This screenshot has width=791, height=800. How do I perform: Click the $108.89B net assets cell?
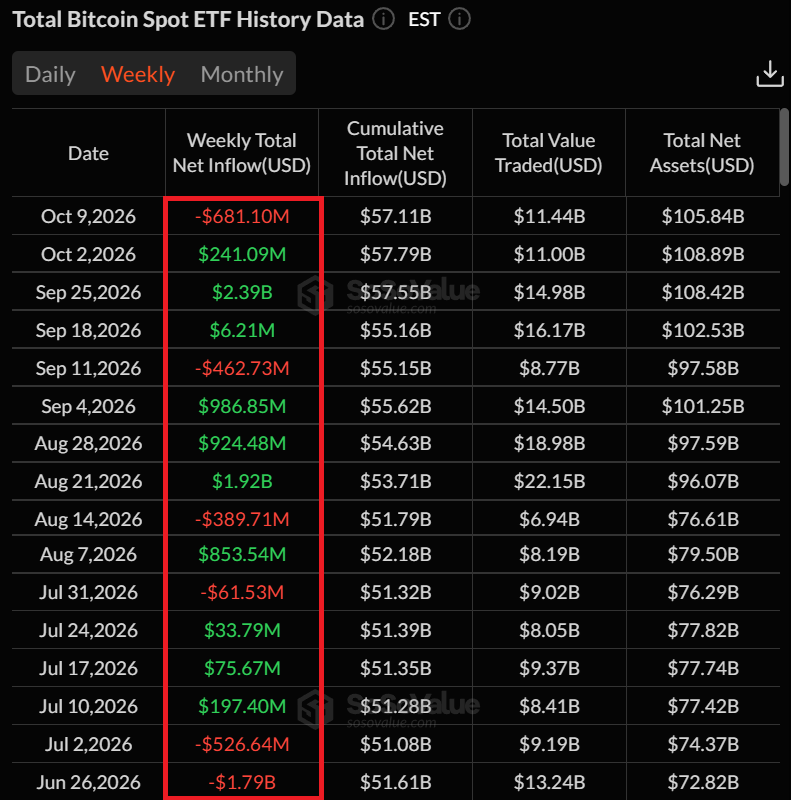[x=703, y=254]
